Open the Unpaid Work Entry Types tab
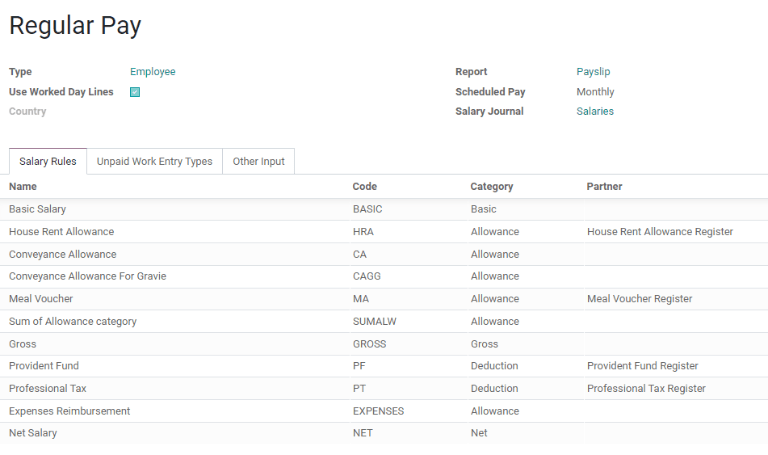 154,161
